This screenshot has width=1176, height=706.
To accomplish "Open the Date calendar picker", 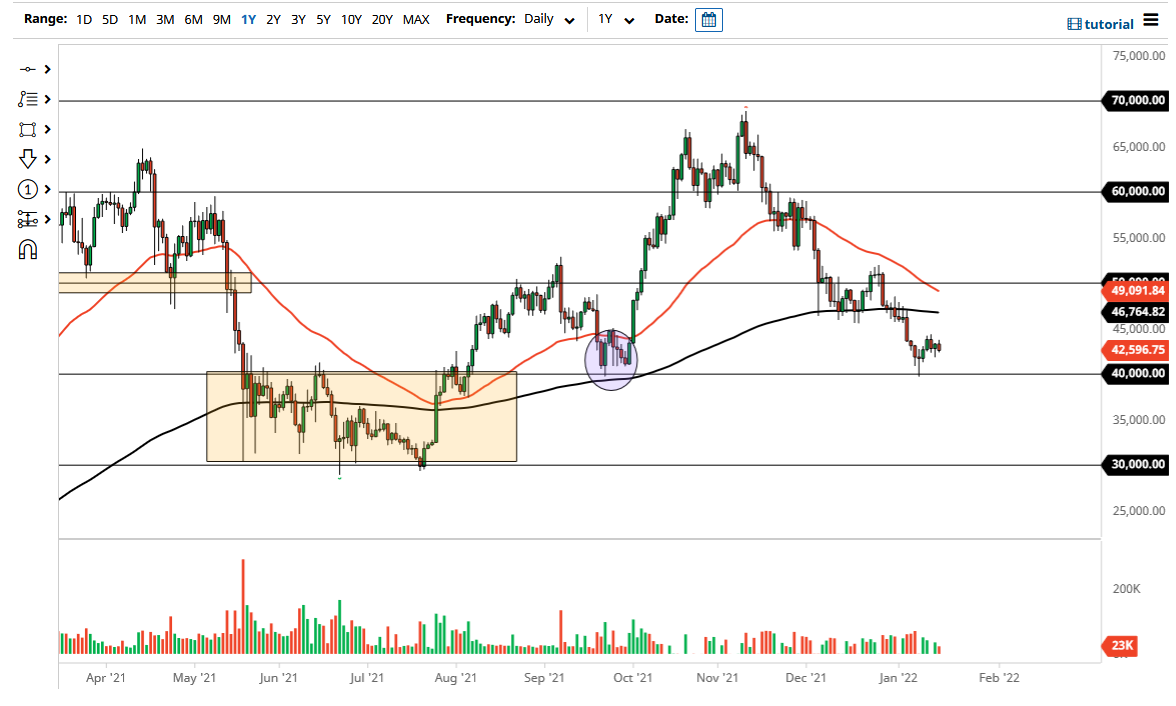I will pos(708,19).
